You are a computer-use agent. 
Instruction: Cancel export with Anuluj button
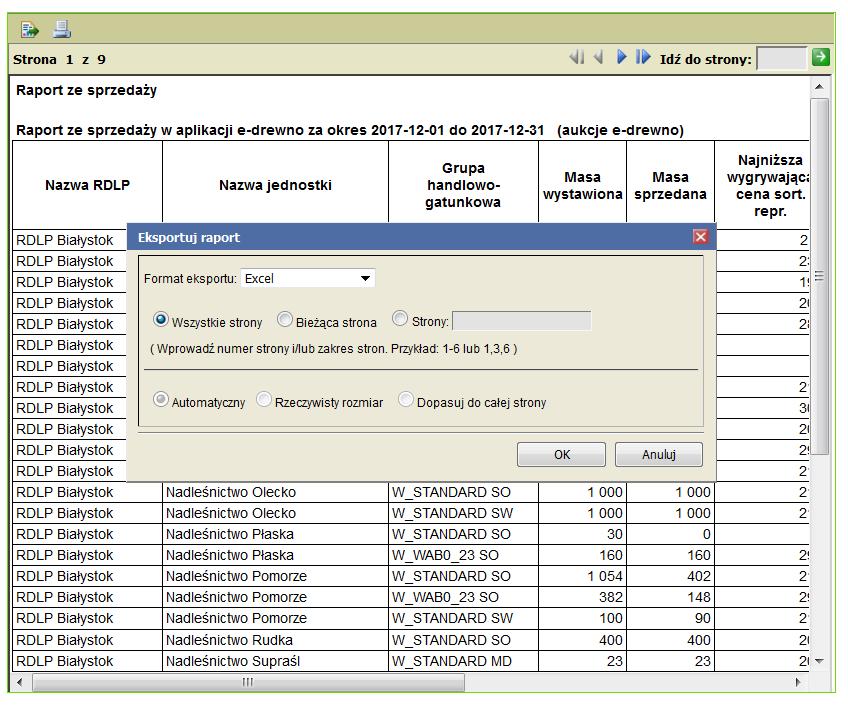659,454
